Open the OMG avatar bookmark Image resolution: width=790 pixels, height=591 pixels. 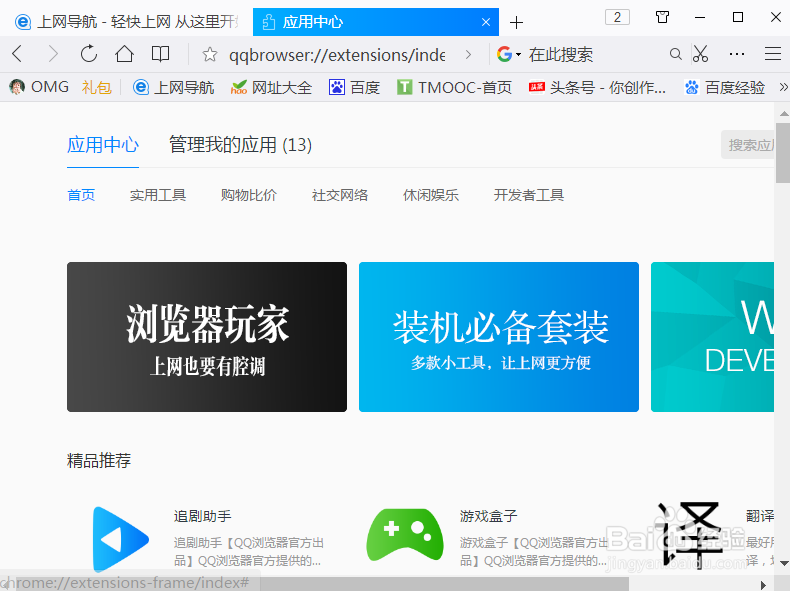pyautogui.click(x=39, y=87)
